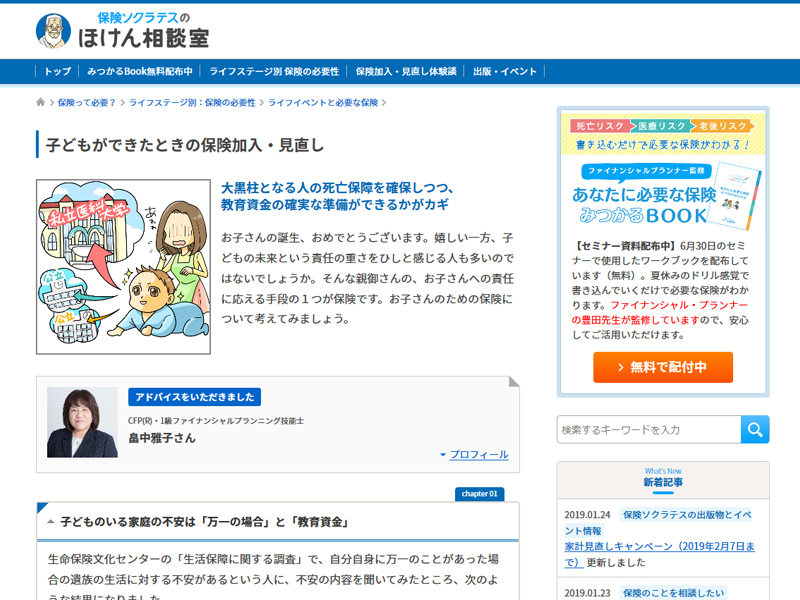This screenshot has width=800, height=600.
Task: Open みつかるBook無料配布中 menu item
Action: (x=140, y=72)
